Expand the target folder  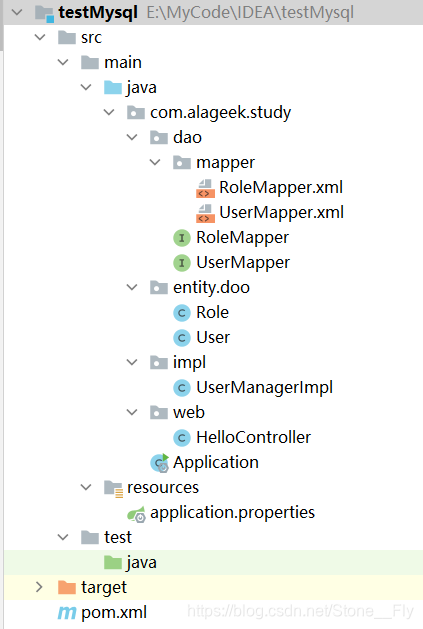pyautogui.click(x=39, y=587)
